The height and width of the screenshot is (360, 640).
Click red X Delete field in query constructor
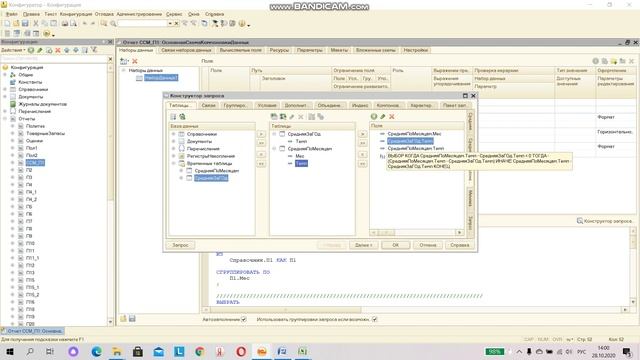(392, 117)
